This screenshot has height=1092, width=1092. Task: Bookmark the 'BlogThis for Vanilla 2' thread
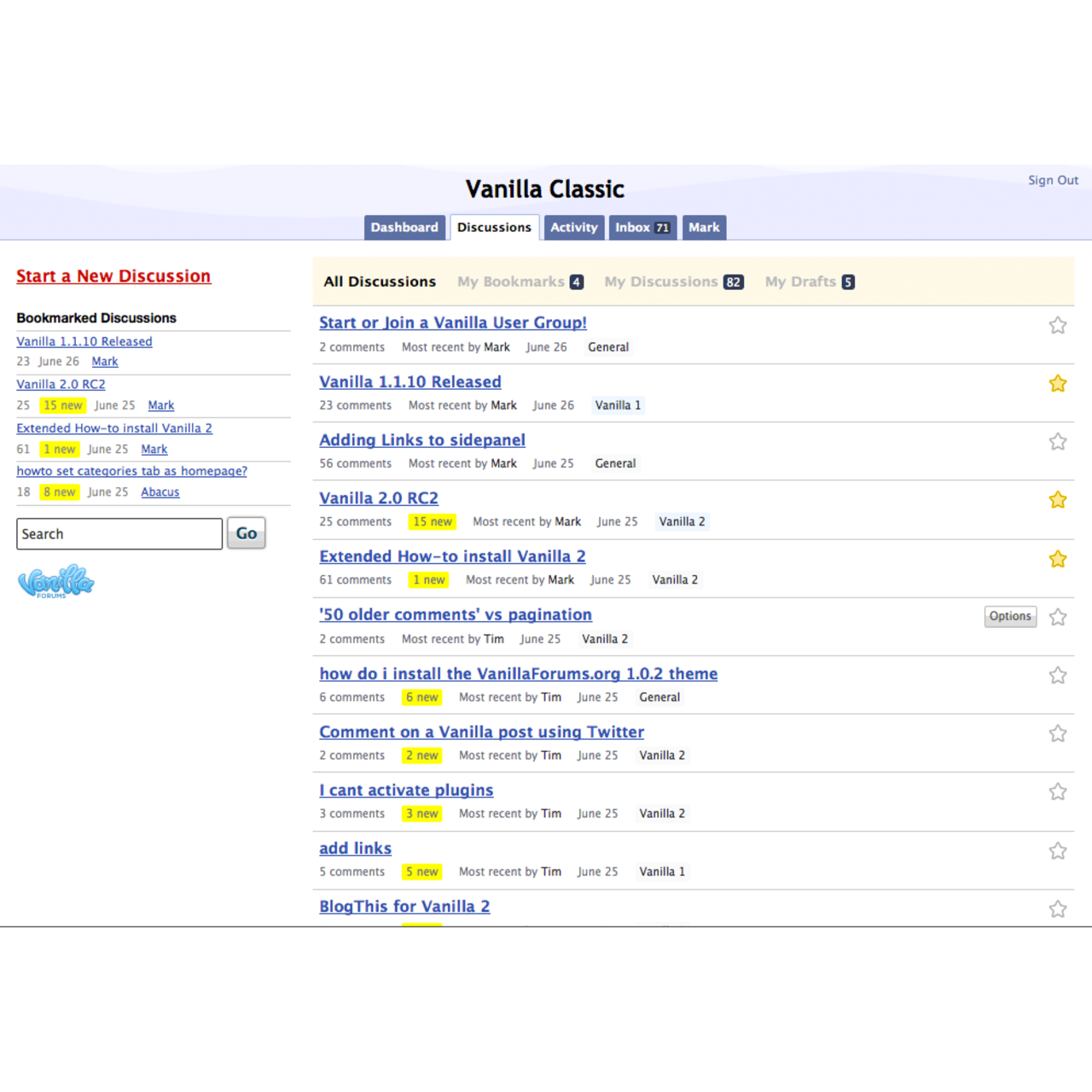[x=1058, y=909]
